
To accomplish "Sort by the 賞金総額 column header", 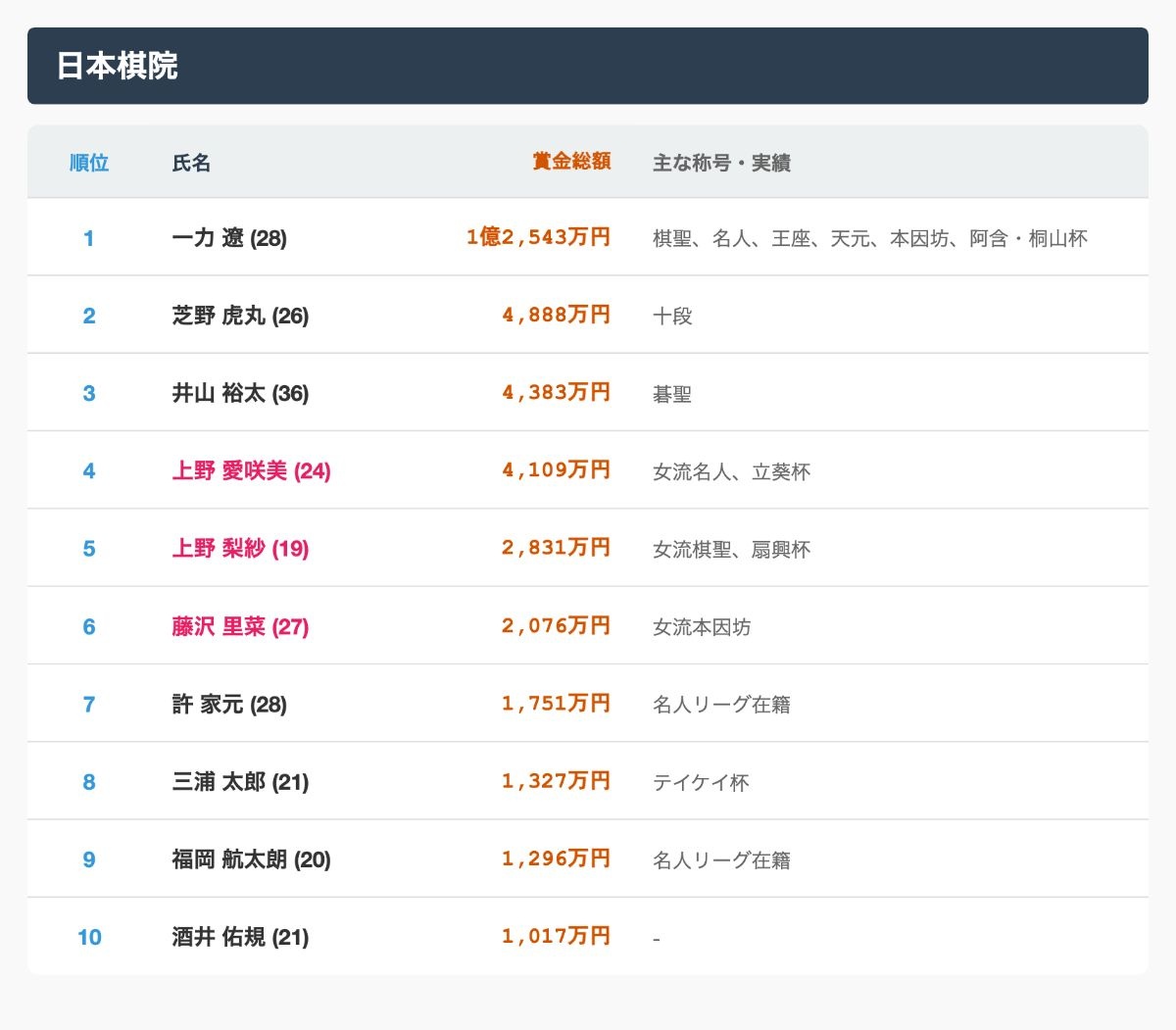I will click(571, 162).
